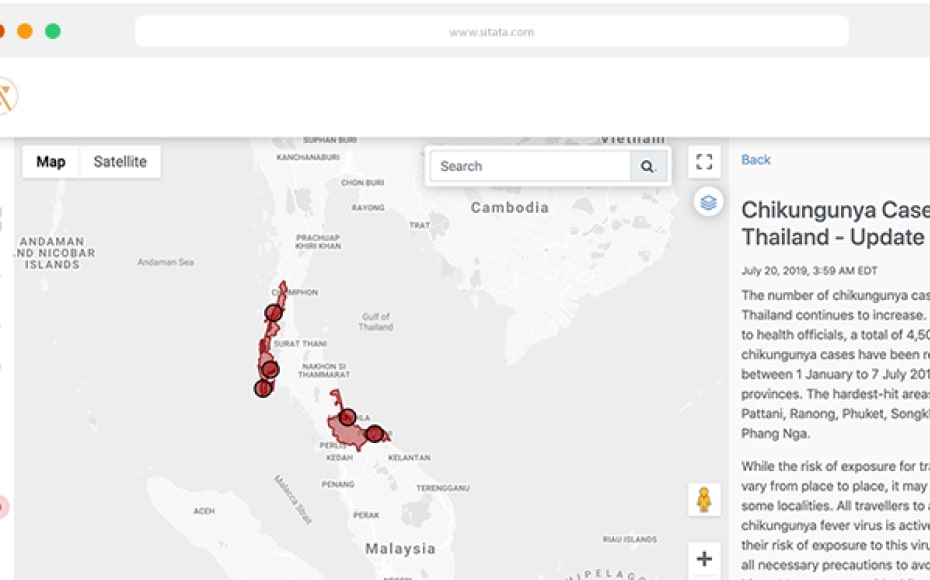
Task: Click the Chikungunya Cases article headline
Action: [834, 223]
